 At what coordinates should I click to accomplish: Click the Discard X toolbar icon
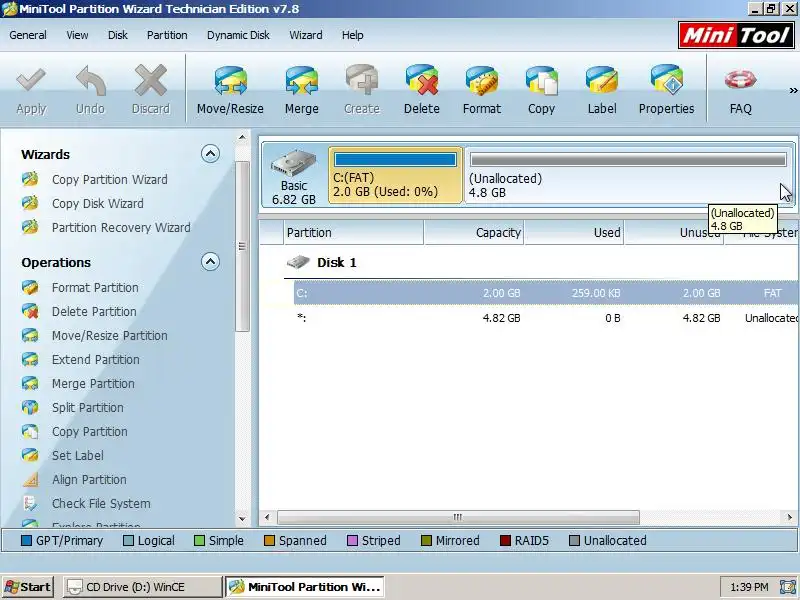[x=151, y=81]
